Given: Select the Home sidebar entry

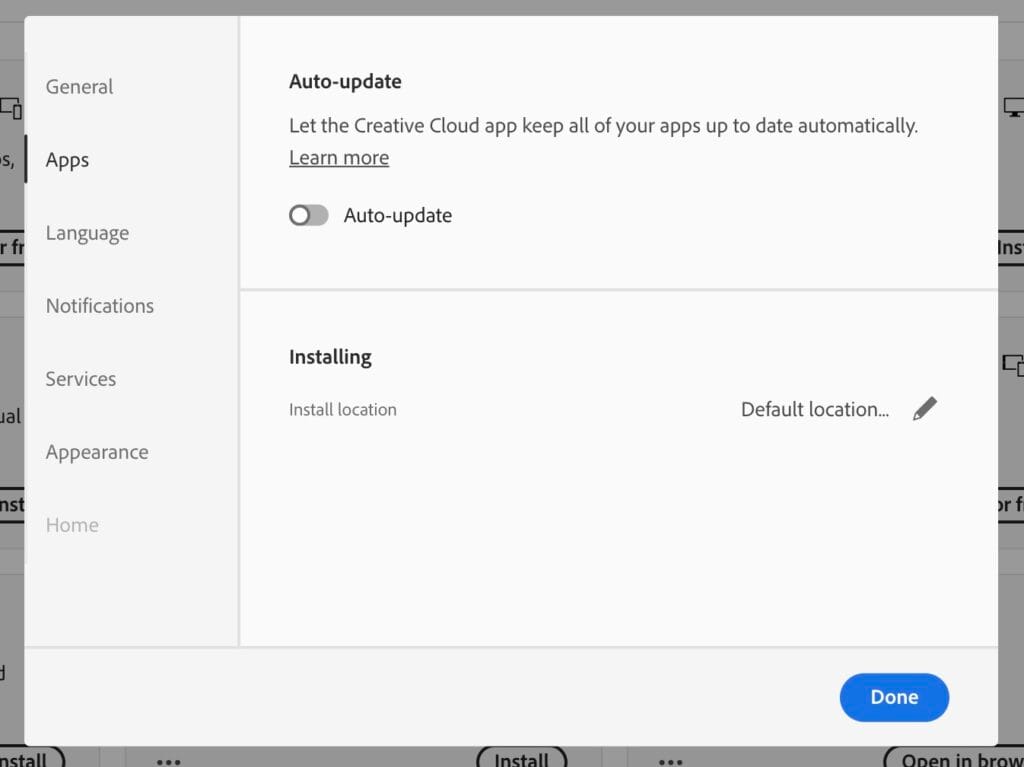Looking at the screenshot, I should [71, 524].
